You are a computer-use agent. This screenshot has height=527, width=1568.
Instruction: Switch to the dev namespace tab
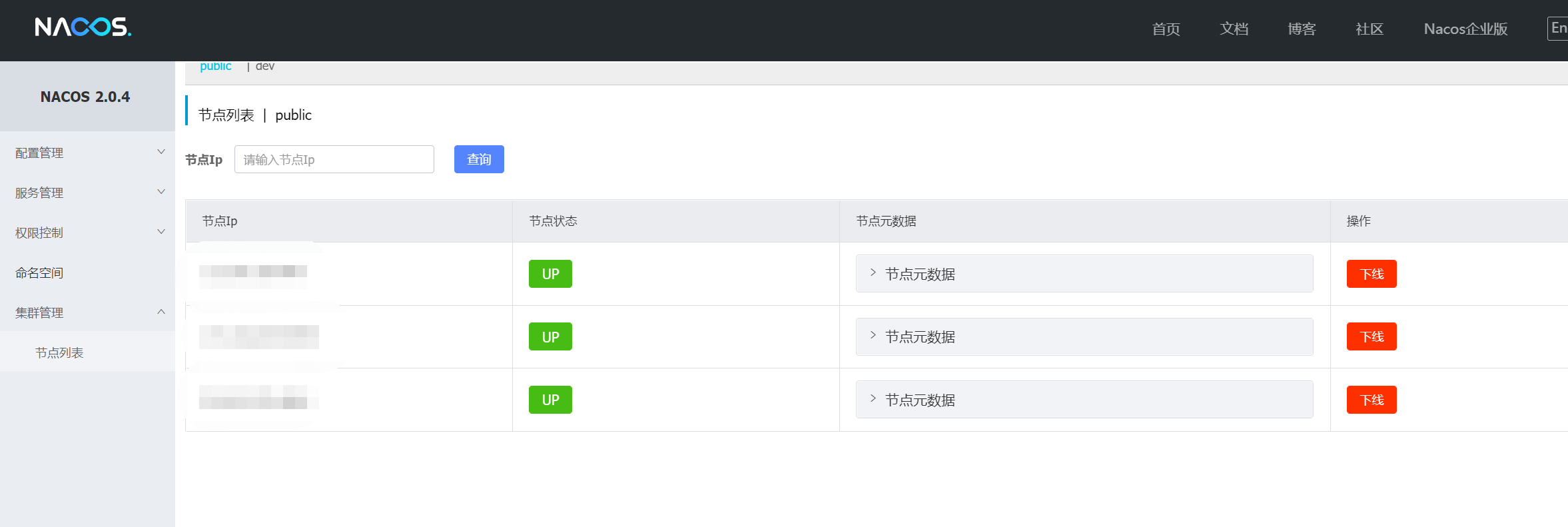(265, 67)
